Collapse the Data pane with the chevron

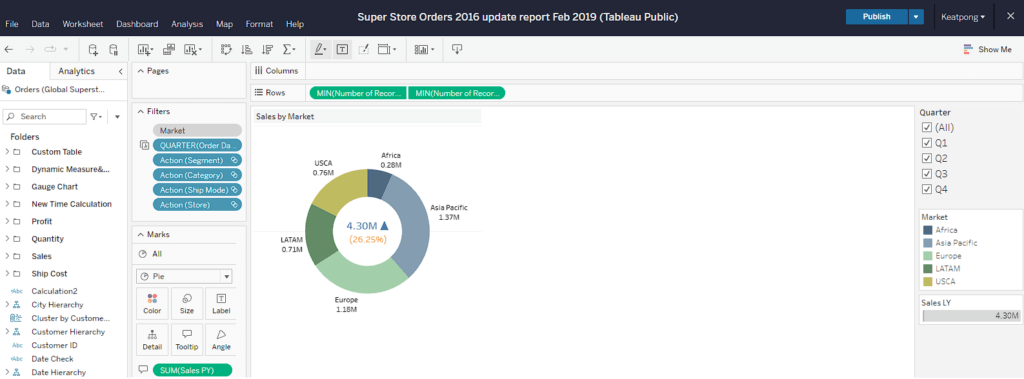(x=121, y=71)
